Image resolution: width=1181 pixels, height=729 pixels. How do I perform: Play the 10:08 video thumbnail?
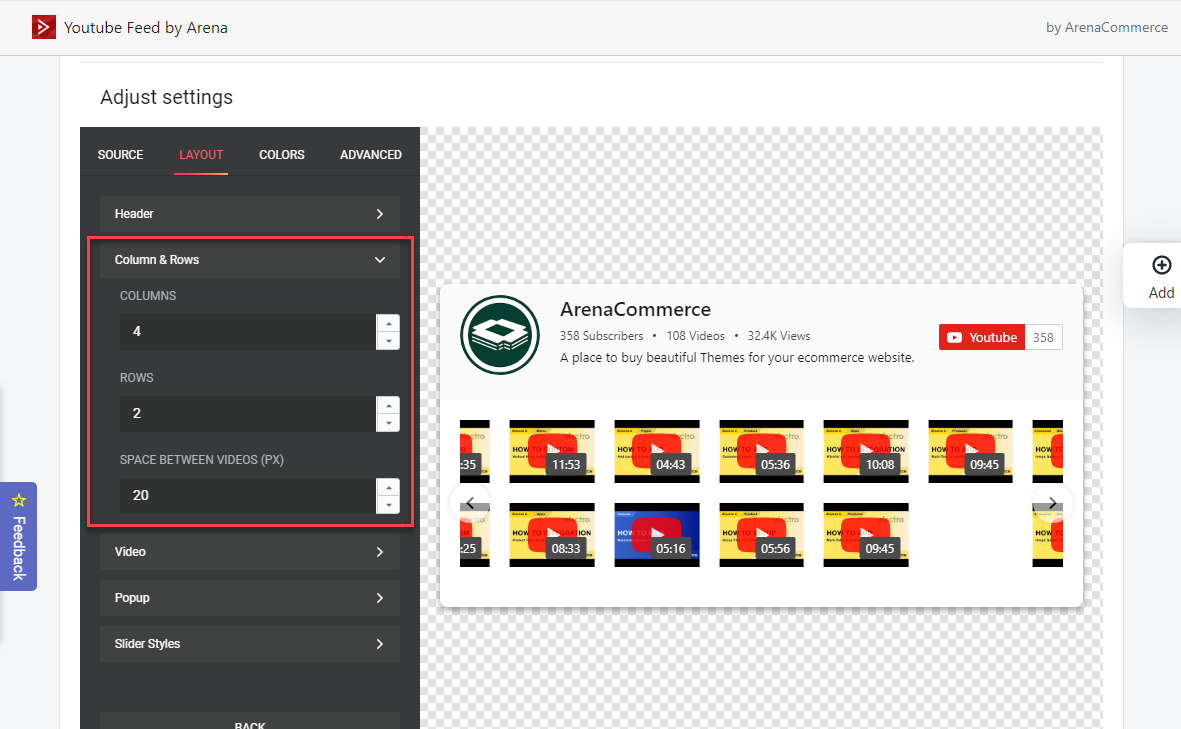tap(866, 451)
